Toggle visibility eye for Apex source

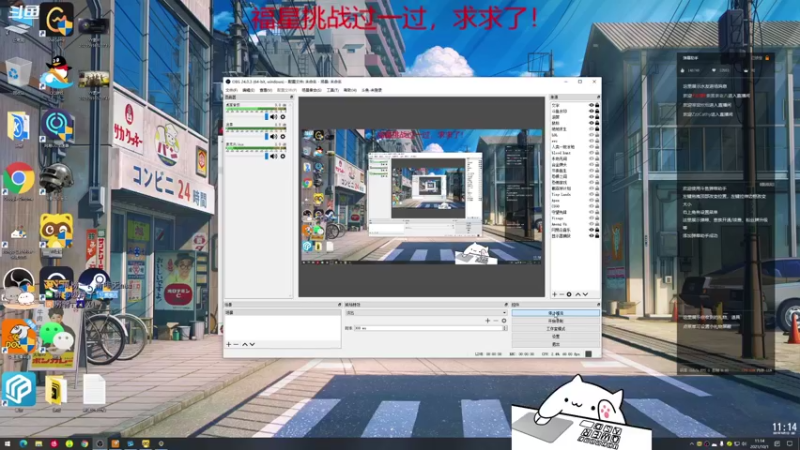pos(591,200)
